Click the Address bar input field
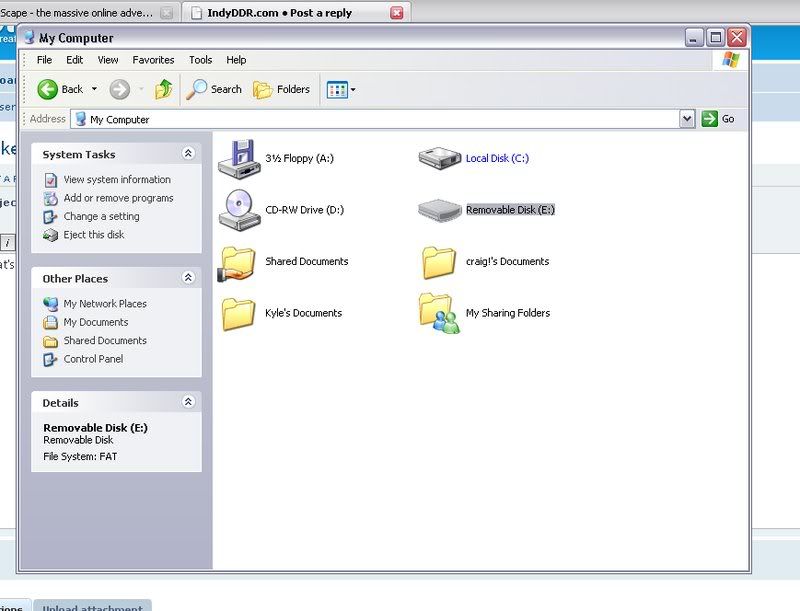 380,119
